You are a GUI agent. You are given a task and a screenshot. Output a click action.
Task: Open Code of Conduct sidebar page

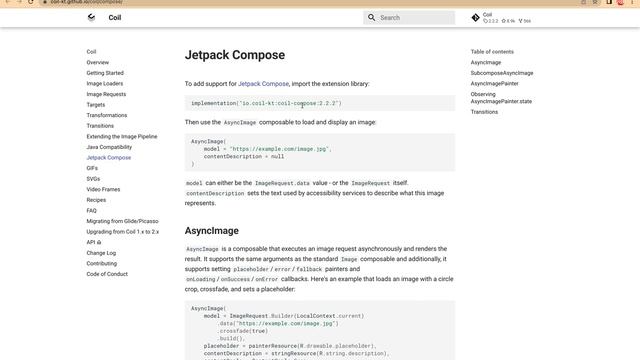[107, 274]
